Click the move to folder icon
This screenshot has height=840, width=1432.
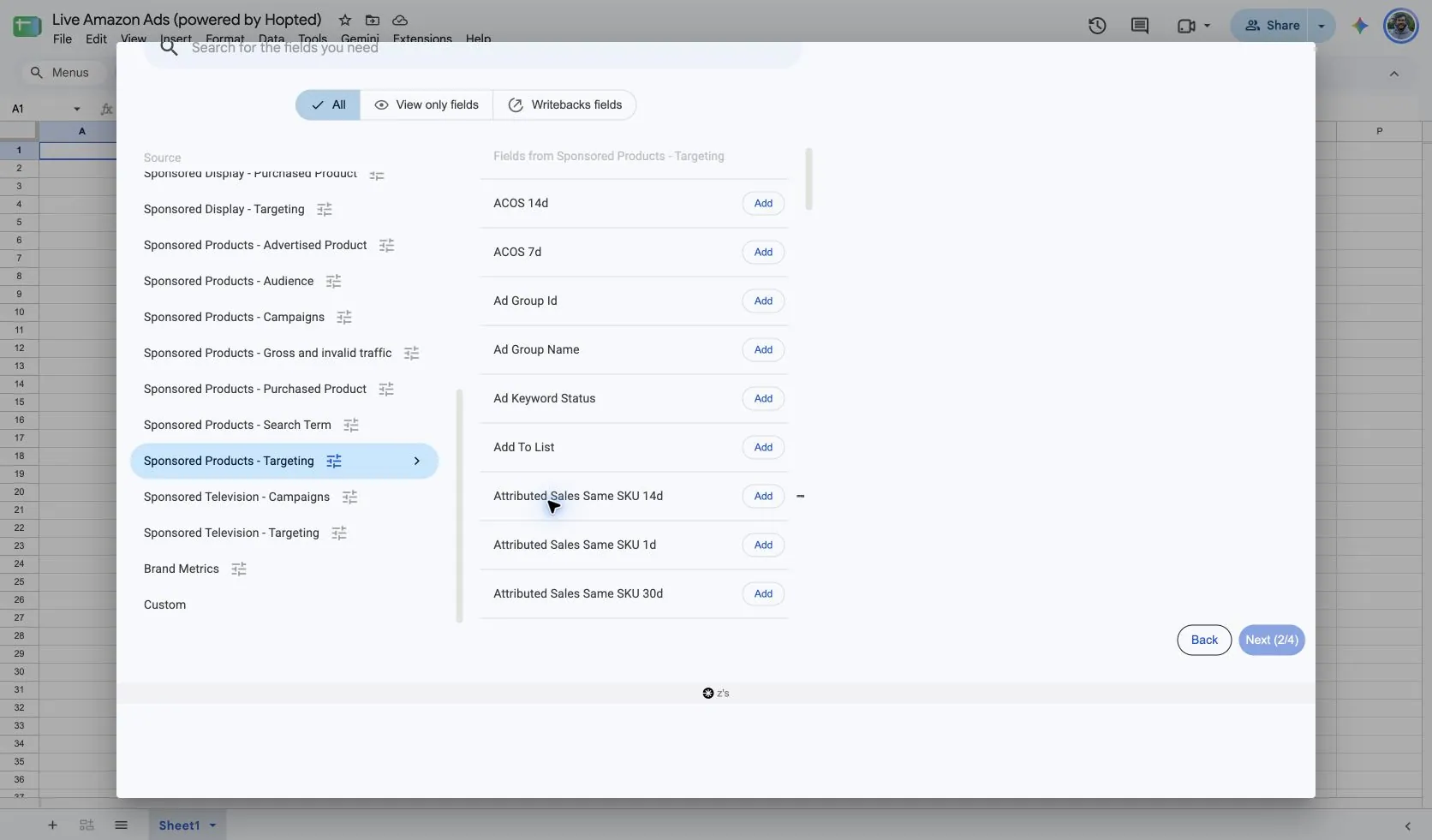372,20
